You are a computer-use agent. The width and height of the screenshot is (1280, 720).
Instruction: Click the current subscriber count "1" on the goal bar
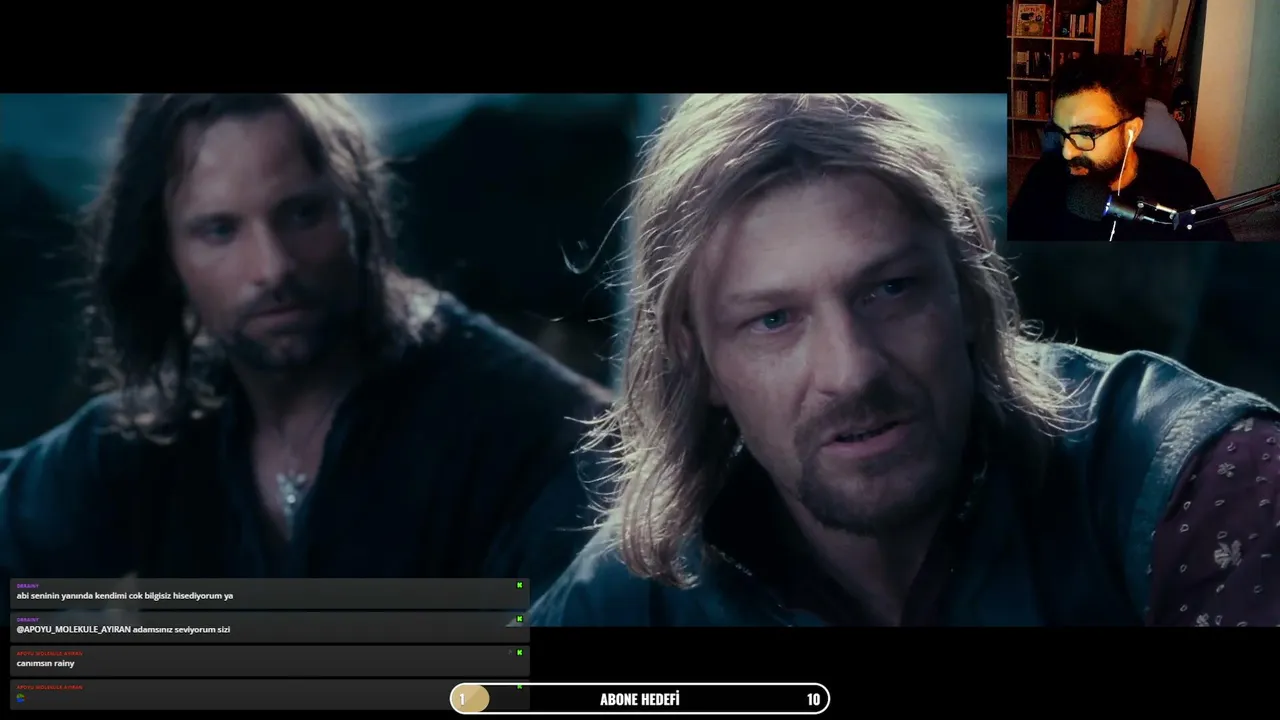pyautogui.click(x=462, y=700)
